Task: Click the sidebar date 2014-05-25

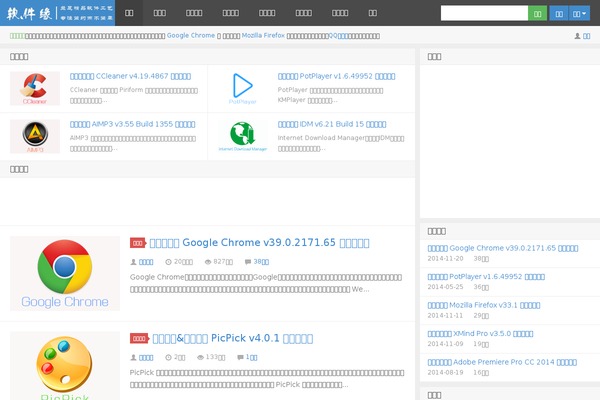Action: [445, 287]
